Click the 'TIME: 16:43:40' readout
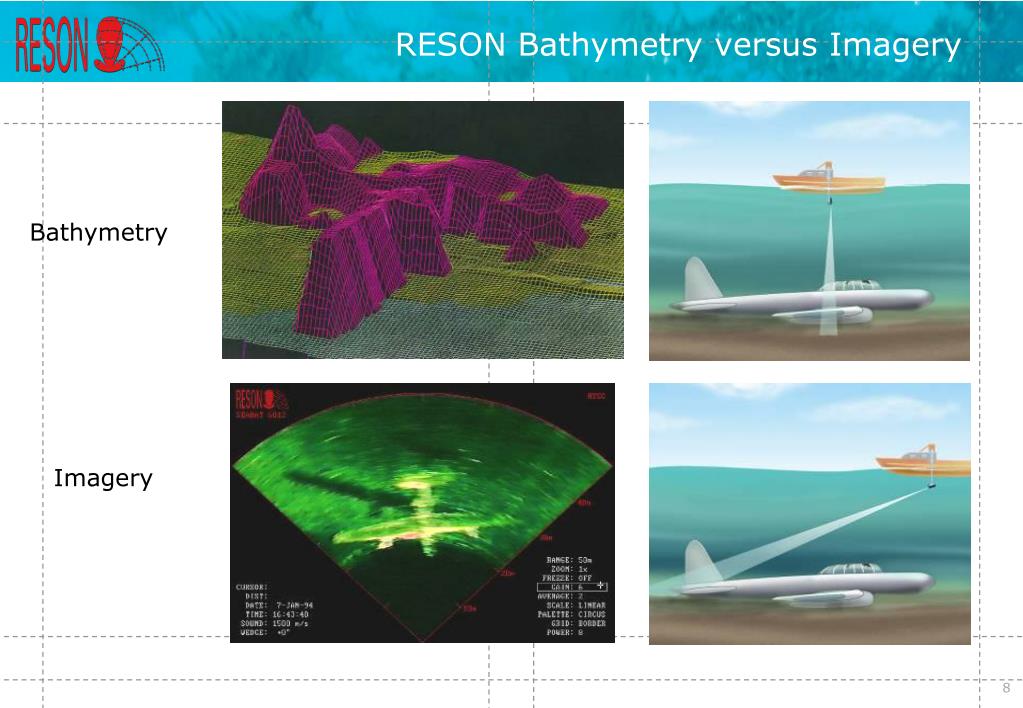Image resolution: width=1023 pixels, height=708 pixels. click(x=277, y=615)
